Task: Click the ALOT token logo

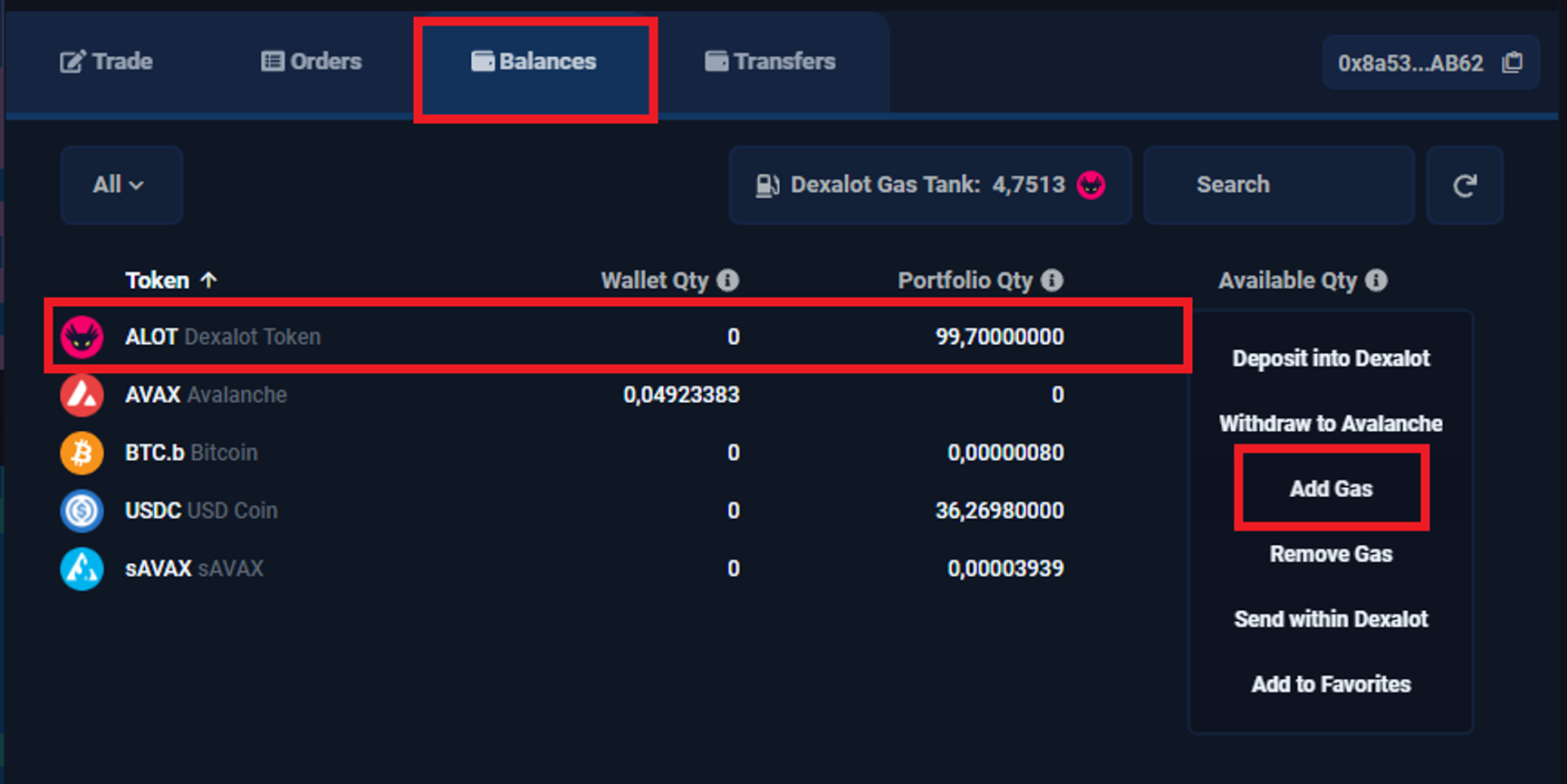Action: 82,337
